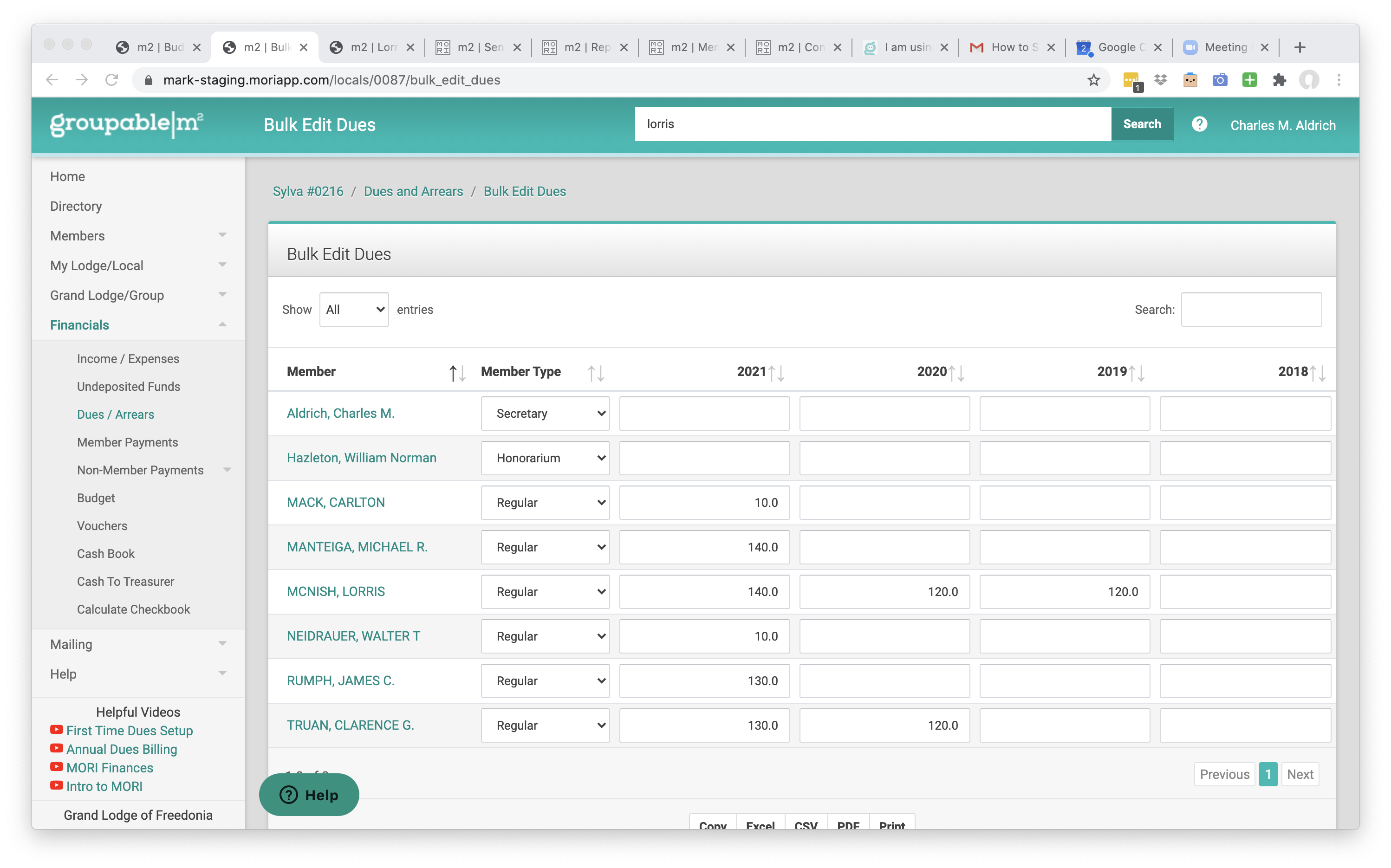This screenshot has height=868, width=1391.
Task: Click the browser forward arrow
Action: (x=82, y=80)
